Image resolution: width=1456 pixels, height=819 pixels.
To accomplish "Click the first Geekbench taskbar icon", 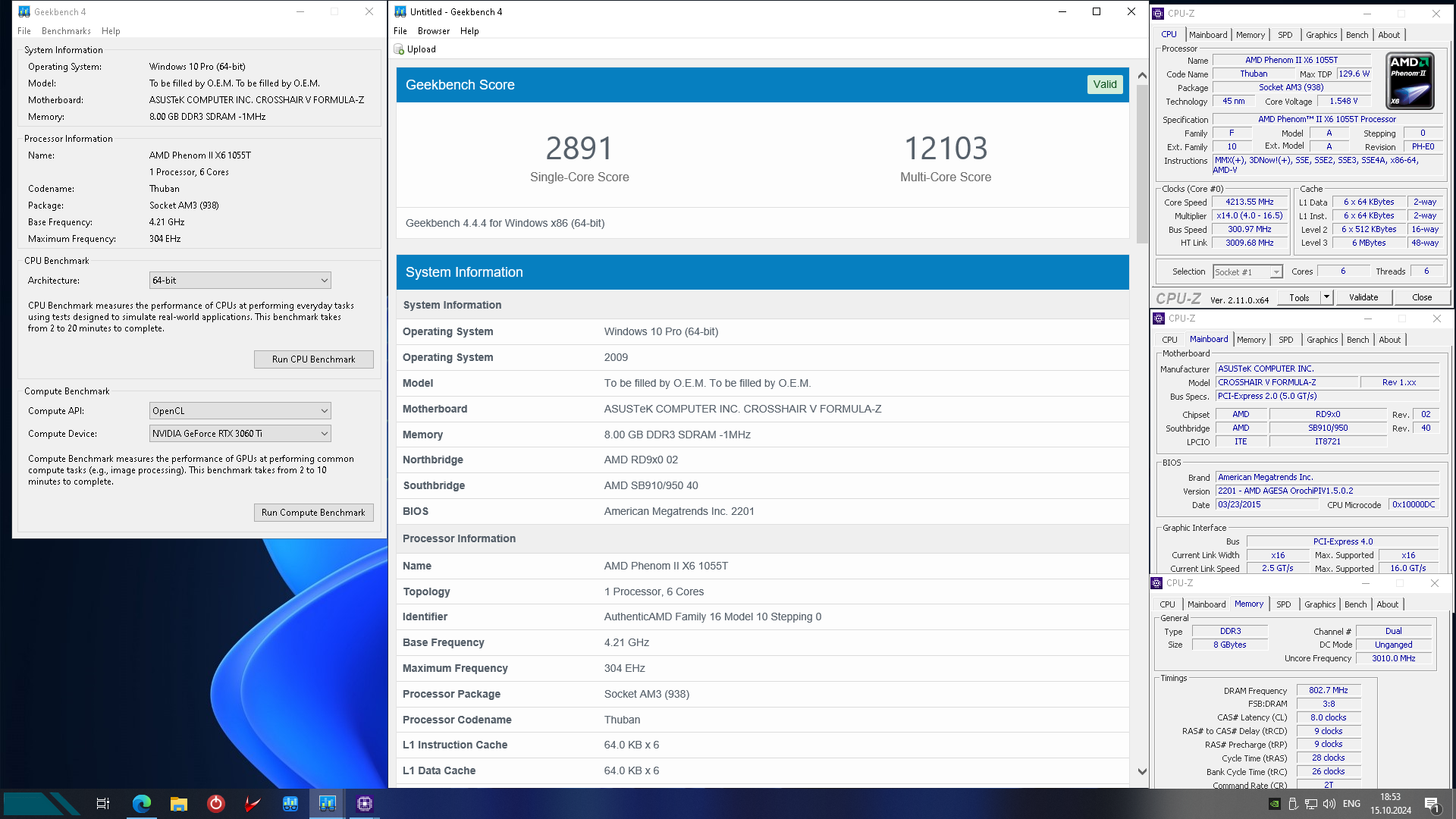I will click(x=290, y=804).
